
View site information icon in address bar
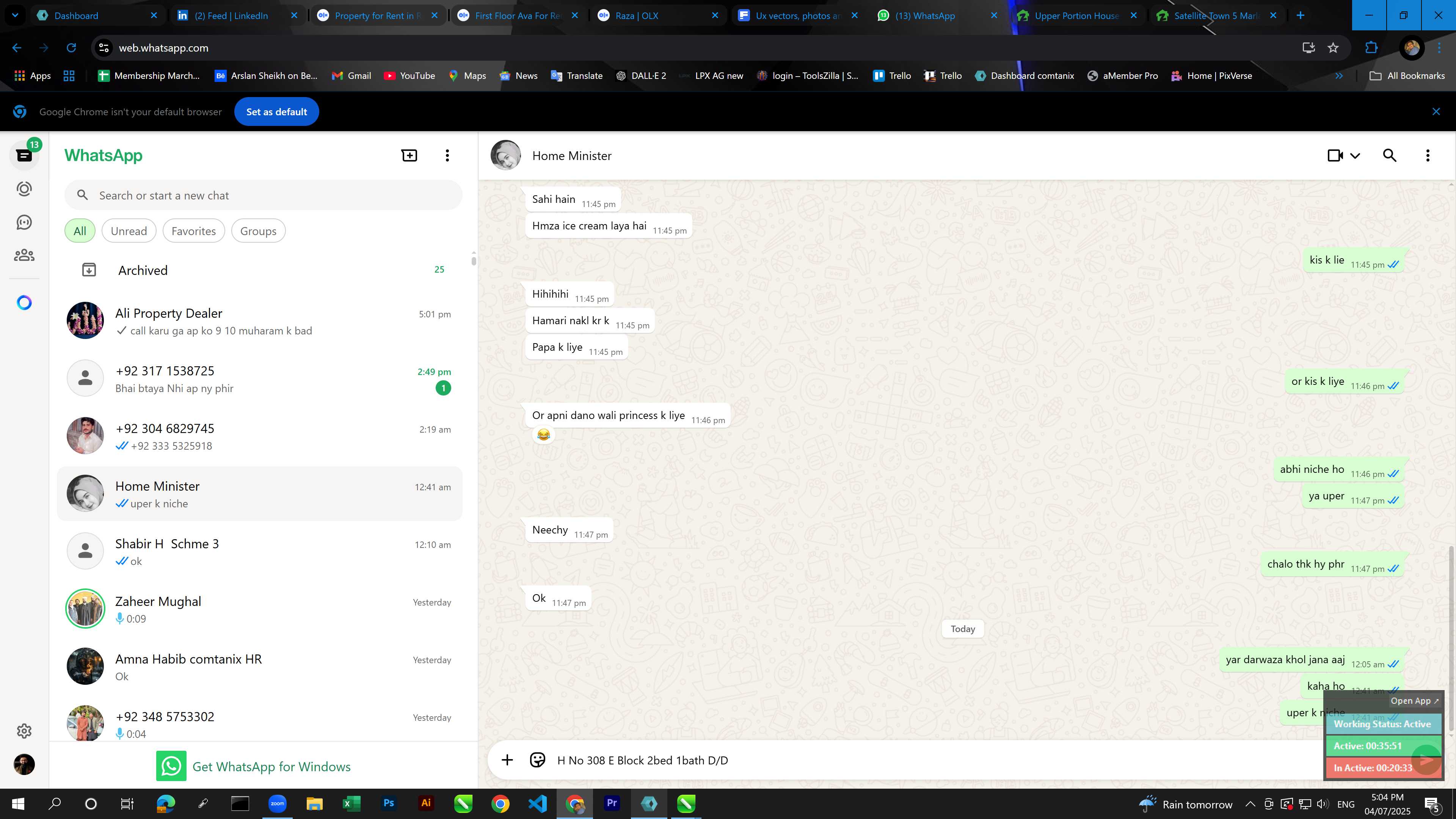(104, 48)
